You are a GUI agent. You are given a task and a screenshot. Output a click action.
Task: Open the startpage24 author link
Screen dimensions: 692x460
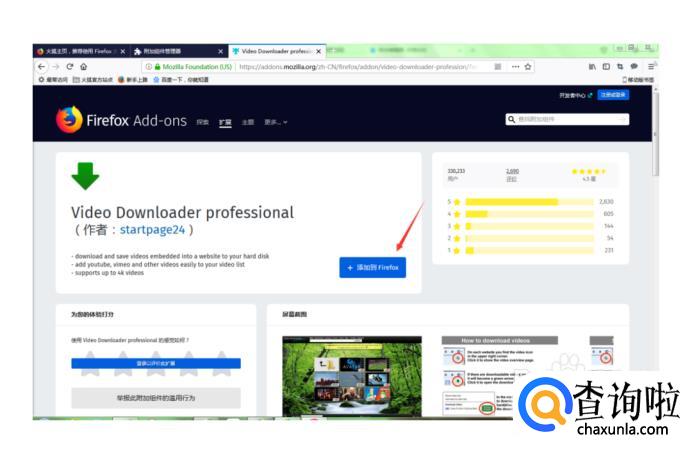pyautogui.click(x=152, y=230)
